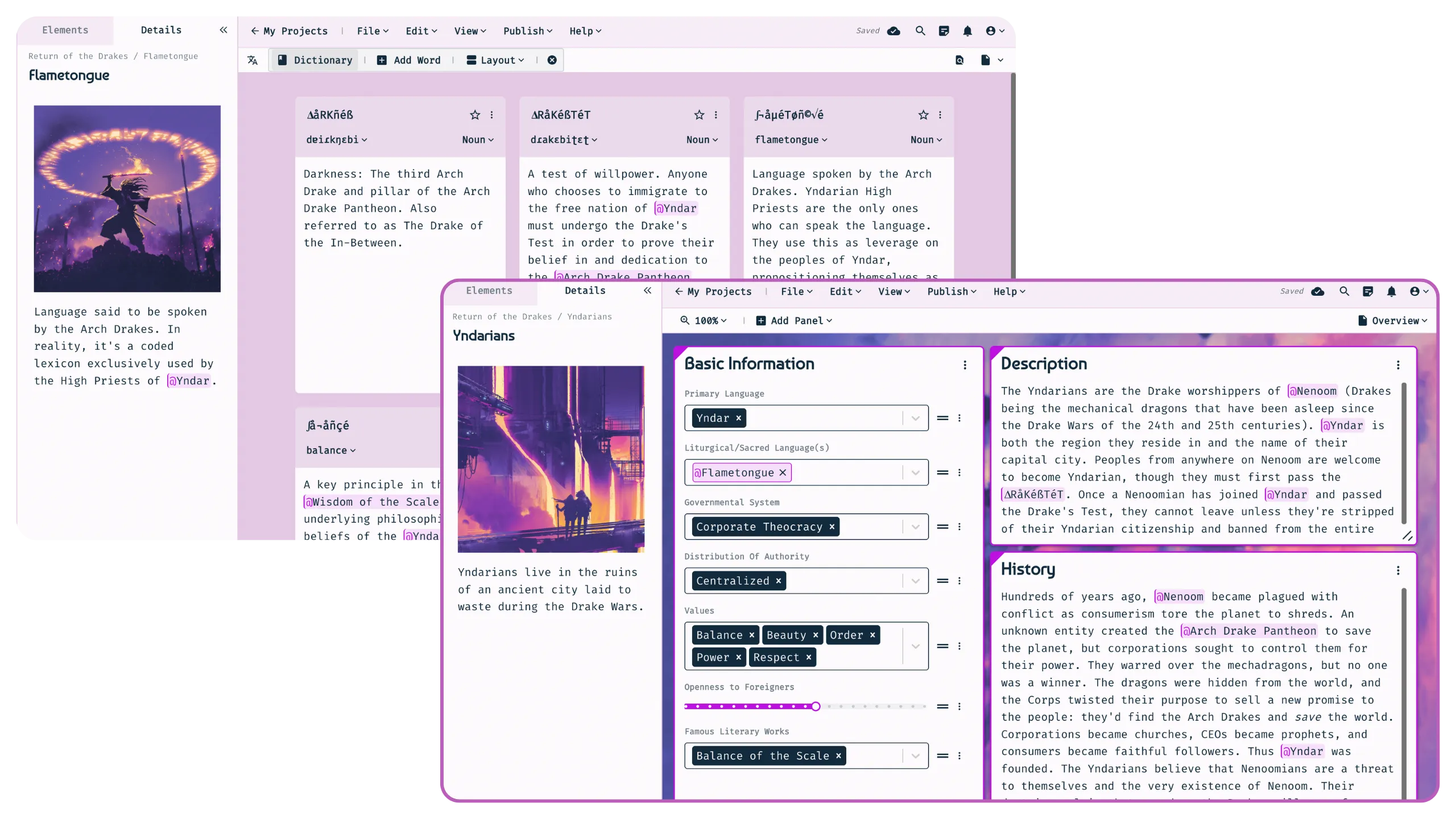This screenshot has width=1456, height=819.
Task: Collapse Flametongue details sidebar with double chevron
Action: 224,30
